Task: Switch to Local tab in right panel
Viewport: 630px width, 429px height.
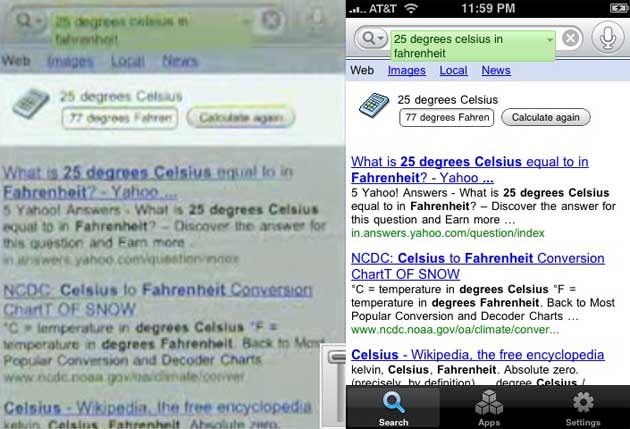Action: pyautogui.click(x=453, y=70)
